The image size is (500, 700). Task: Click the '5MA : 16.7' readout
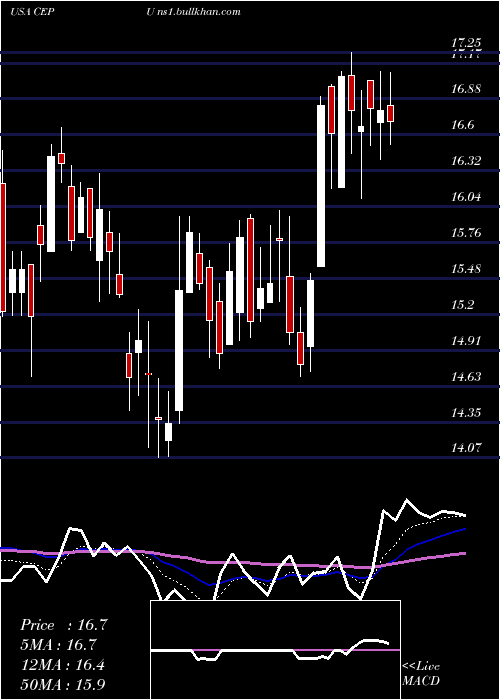point(58,645)
